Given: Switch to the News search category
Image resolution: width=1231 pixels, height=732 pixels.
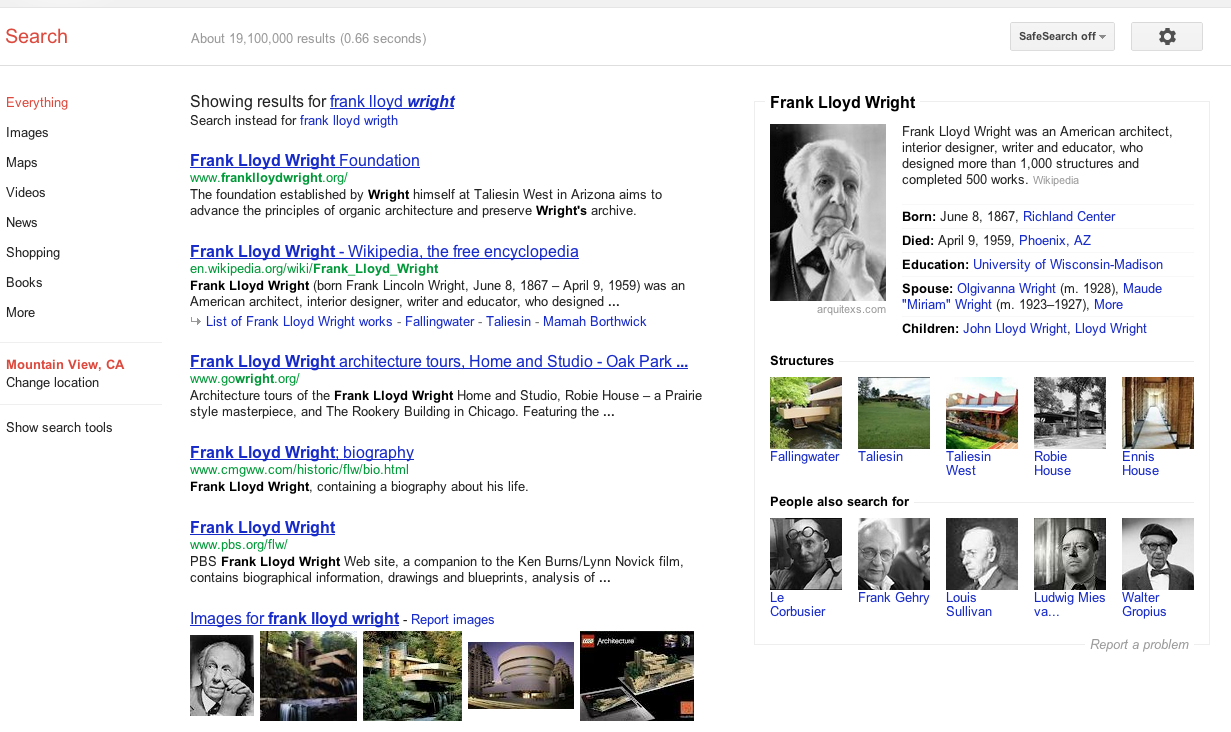Looking at the screenshot, I should (x=22, y=222).
